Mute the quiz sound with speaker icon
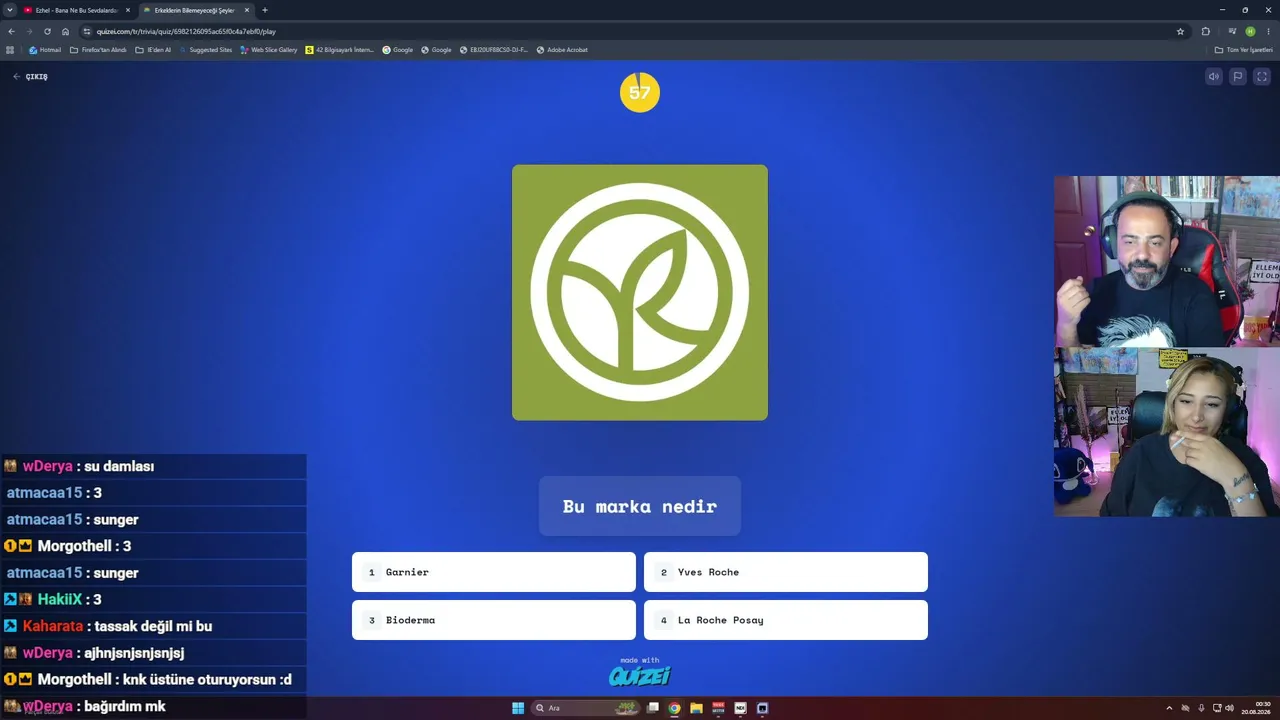Viewport: 1280px width, 720px height. coord(1213,76)
